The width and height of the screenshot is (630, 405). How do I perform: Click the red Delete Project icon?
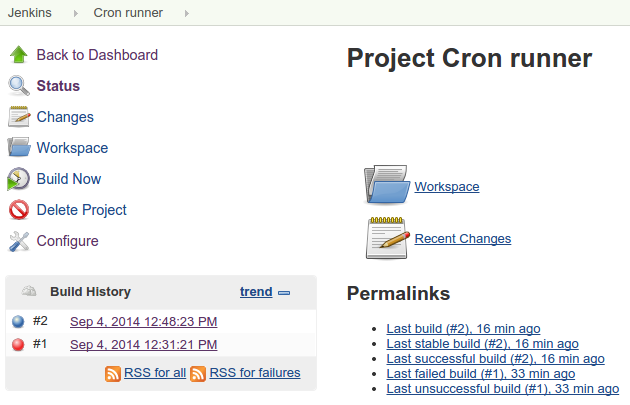(18, 210)
